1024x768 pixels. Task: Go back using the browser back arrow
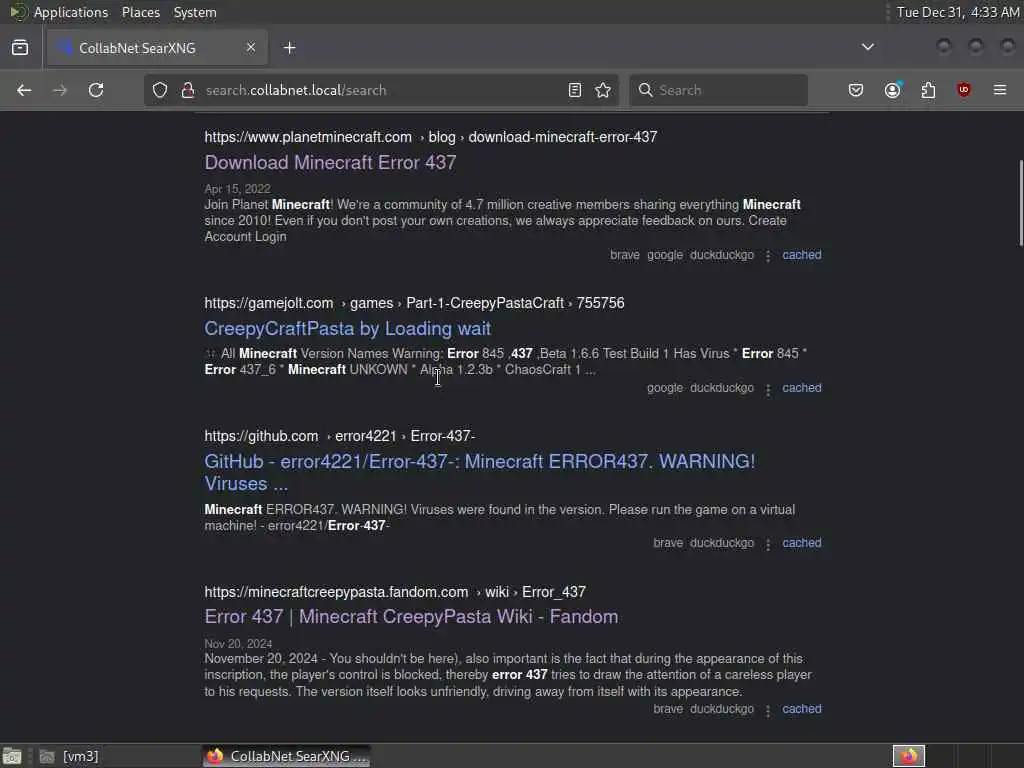tap(24, 90)
